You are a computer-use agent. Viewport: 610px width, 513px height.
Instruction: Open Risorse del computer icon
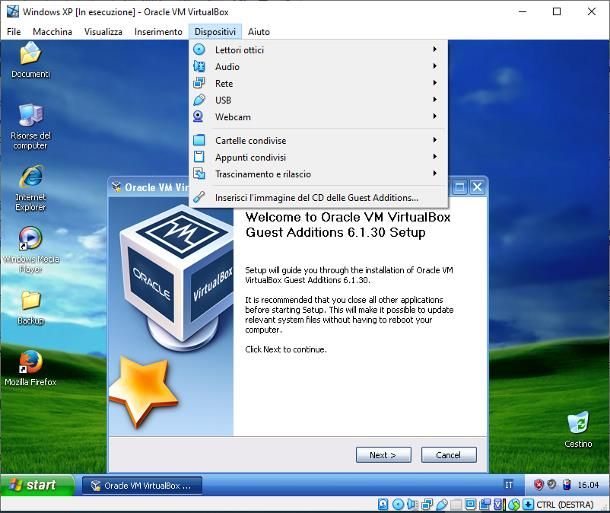pos(30,126)
